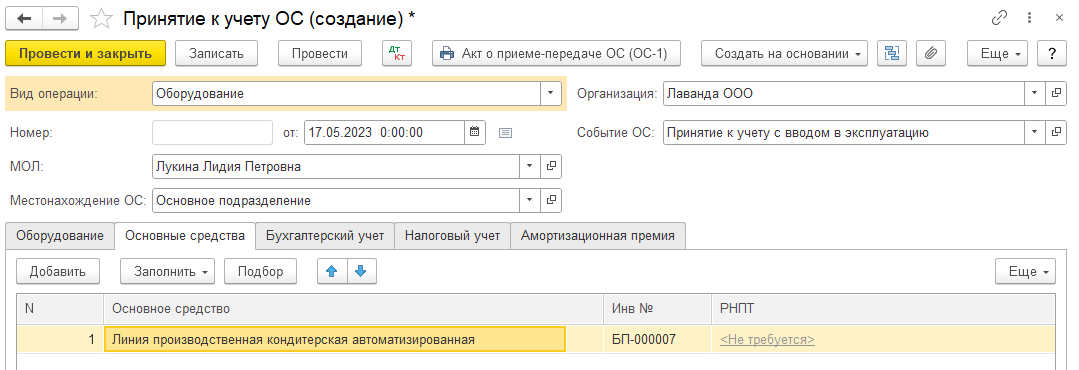The height and width of the screenshot is (370, 1079).
Task: Open МОЛ person card with the square icon
Action: click(x=551, y=166)
